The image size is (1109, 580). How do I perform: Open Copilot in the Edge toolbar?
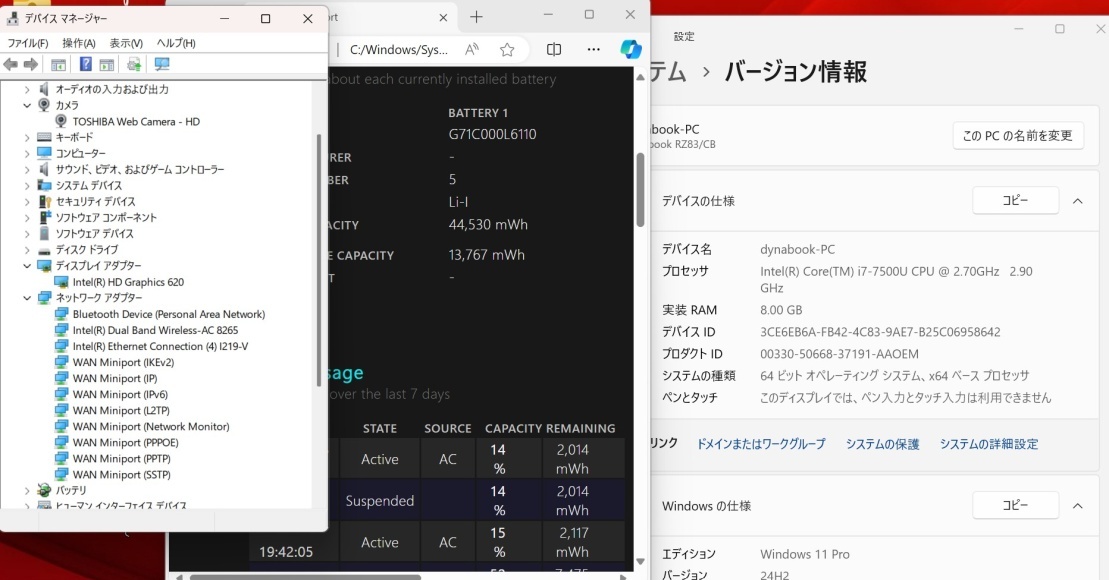630,49
